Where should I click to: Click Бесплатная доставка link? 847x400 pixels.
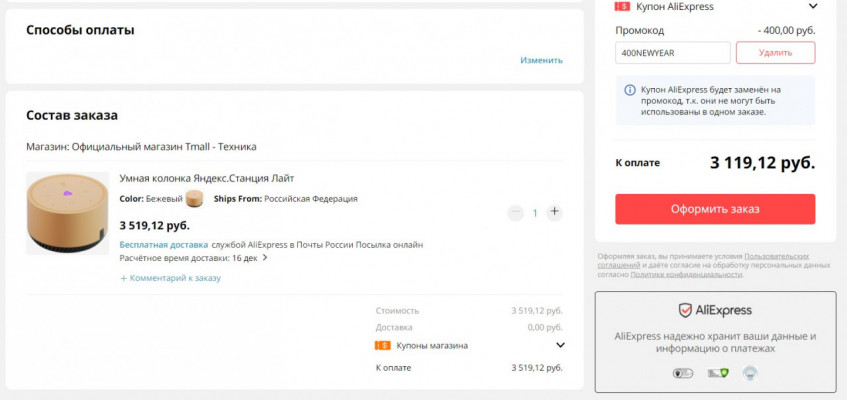click(164, 245)
